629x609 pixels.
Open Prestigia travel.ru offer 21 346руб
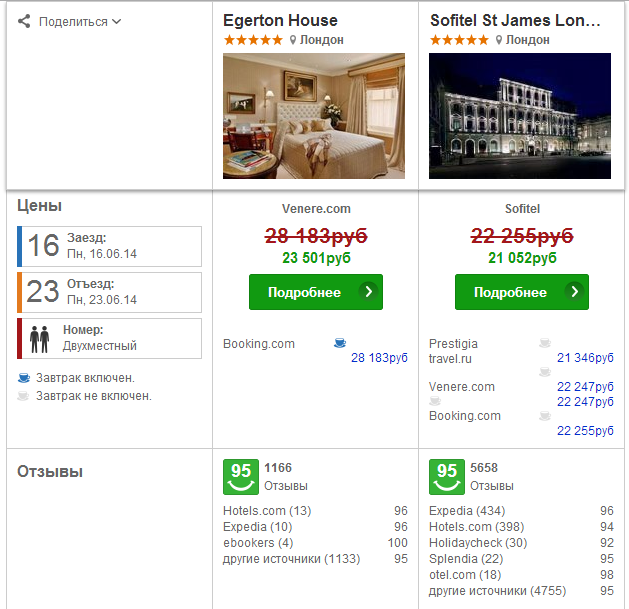tap(584, 358)
